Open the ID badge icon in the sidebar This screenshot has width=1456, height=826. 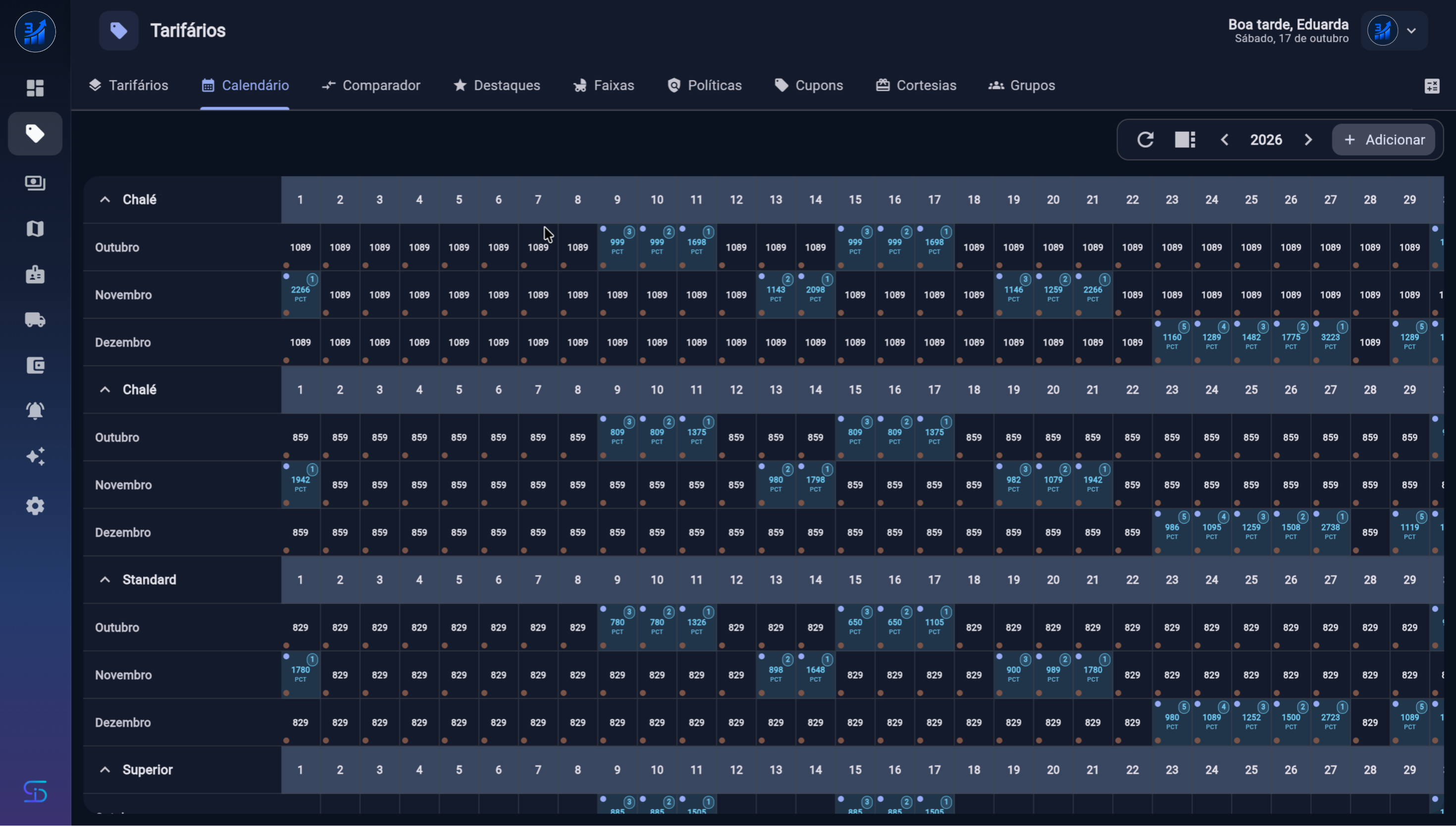click(35, 274)
